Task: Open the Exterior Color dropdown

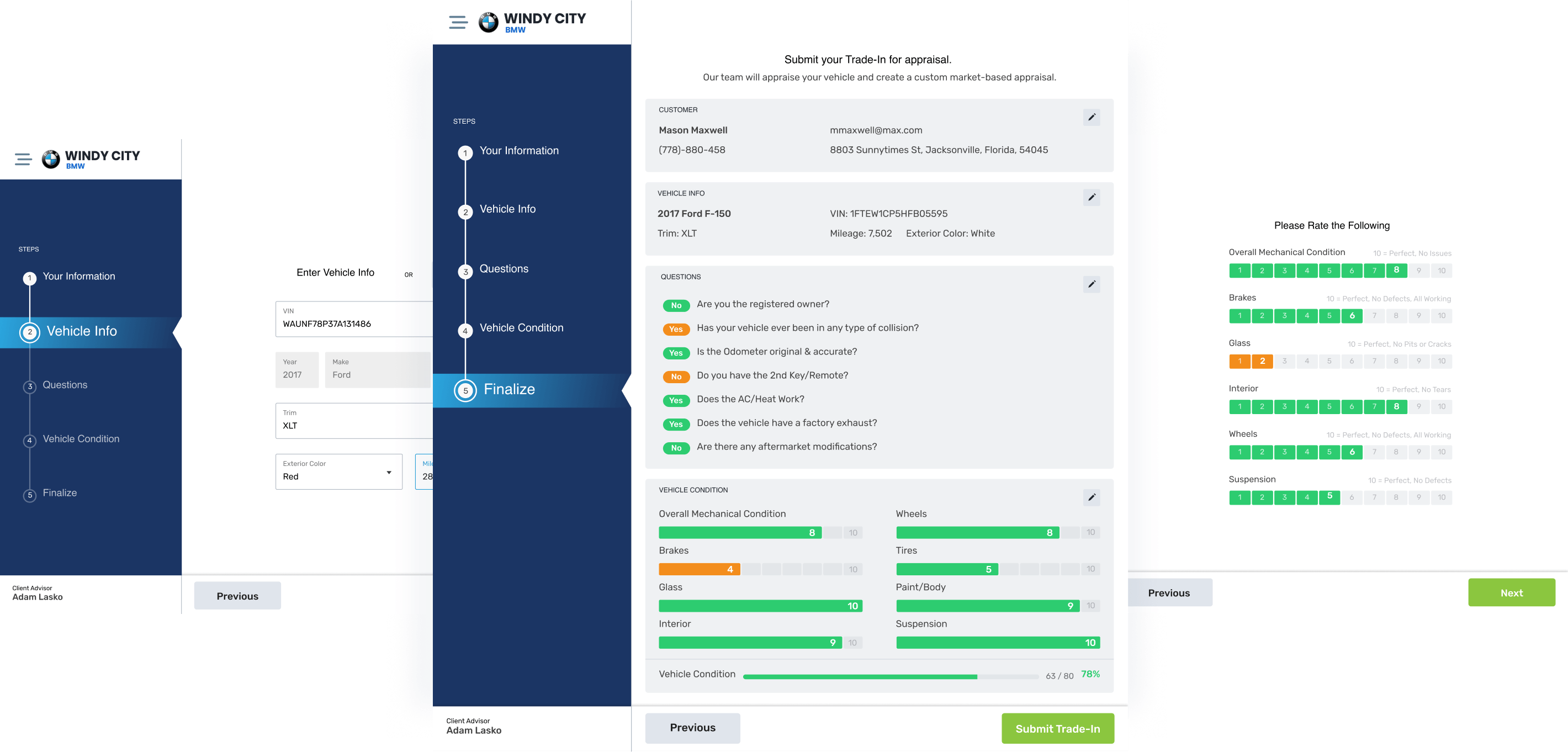Action: 338,472
